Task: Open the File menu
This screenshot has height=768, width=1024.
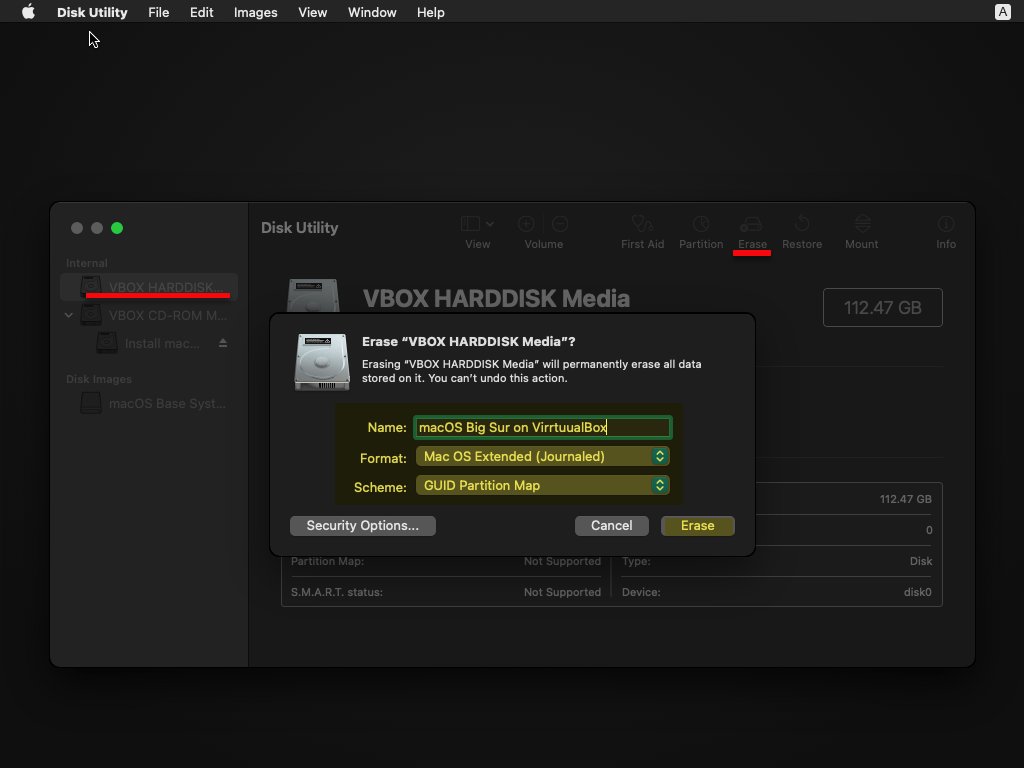Action: [x=159, y=12]
